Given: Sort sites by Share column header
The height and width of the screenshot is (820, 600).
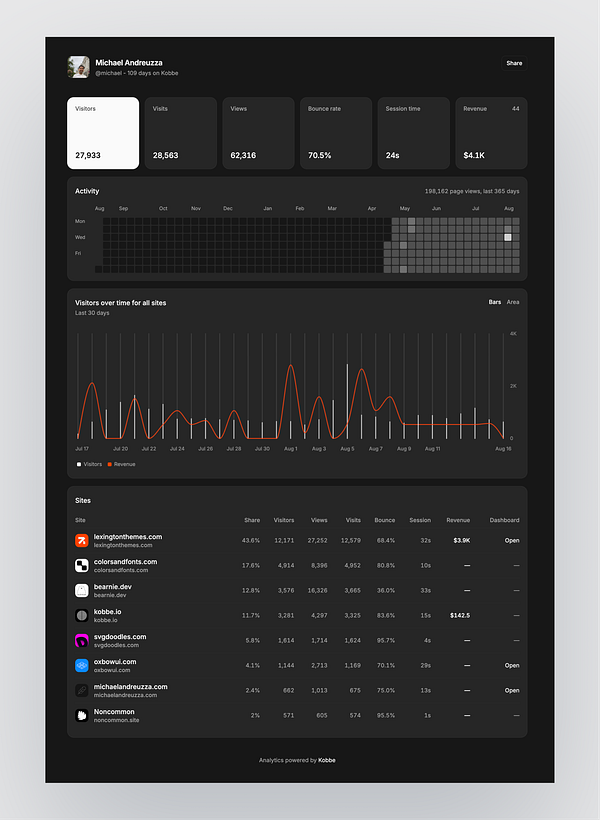Looking at the screenshot, I should point(252,520).
